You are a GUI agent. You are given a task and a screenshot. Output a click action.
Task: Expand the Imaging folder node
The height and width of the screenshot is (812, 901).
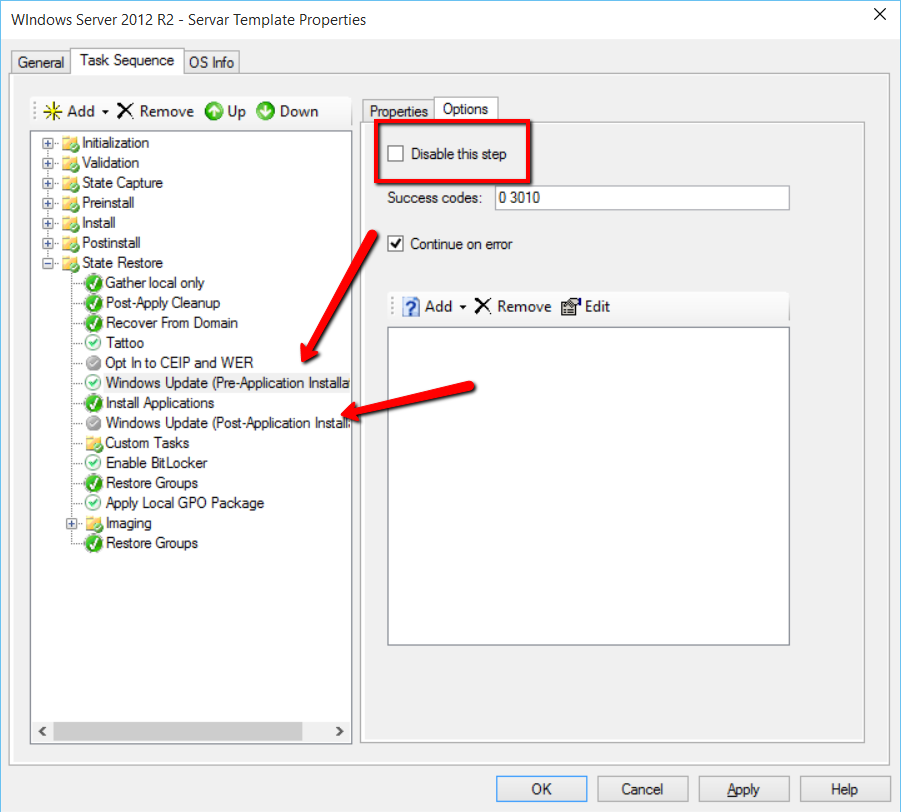[72, 523]
